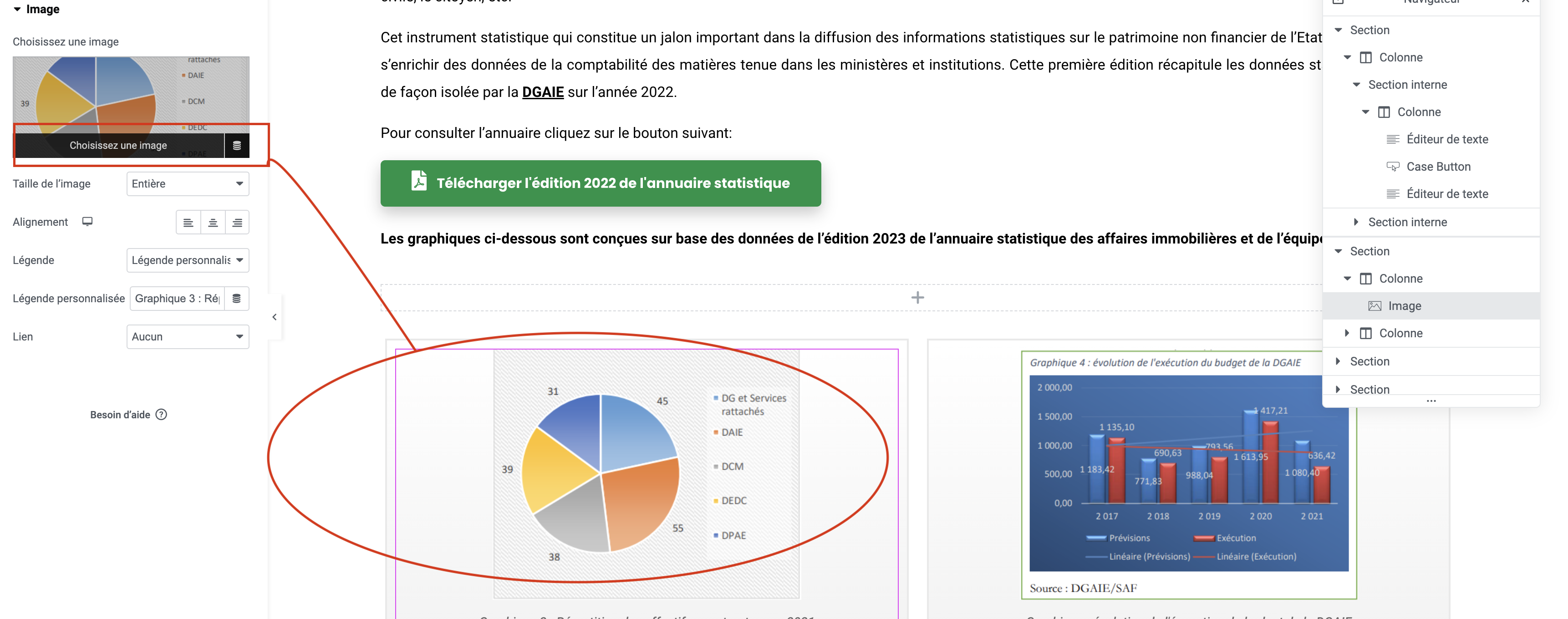Select Case Button item in Navigateur

point(1438,167)
